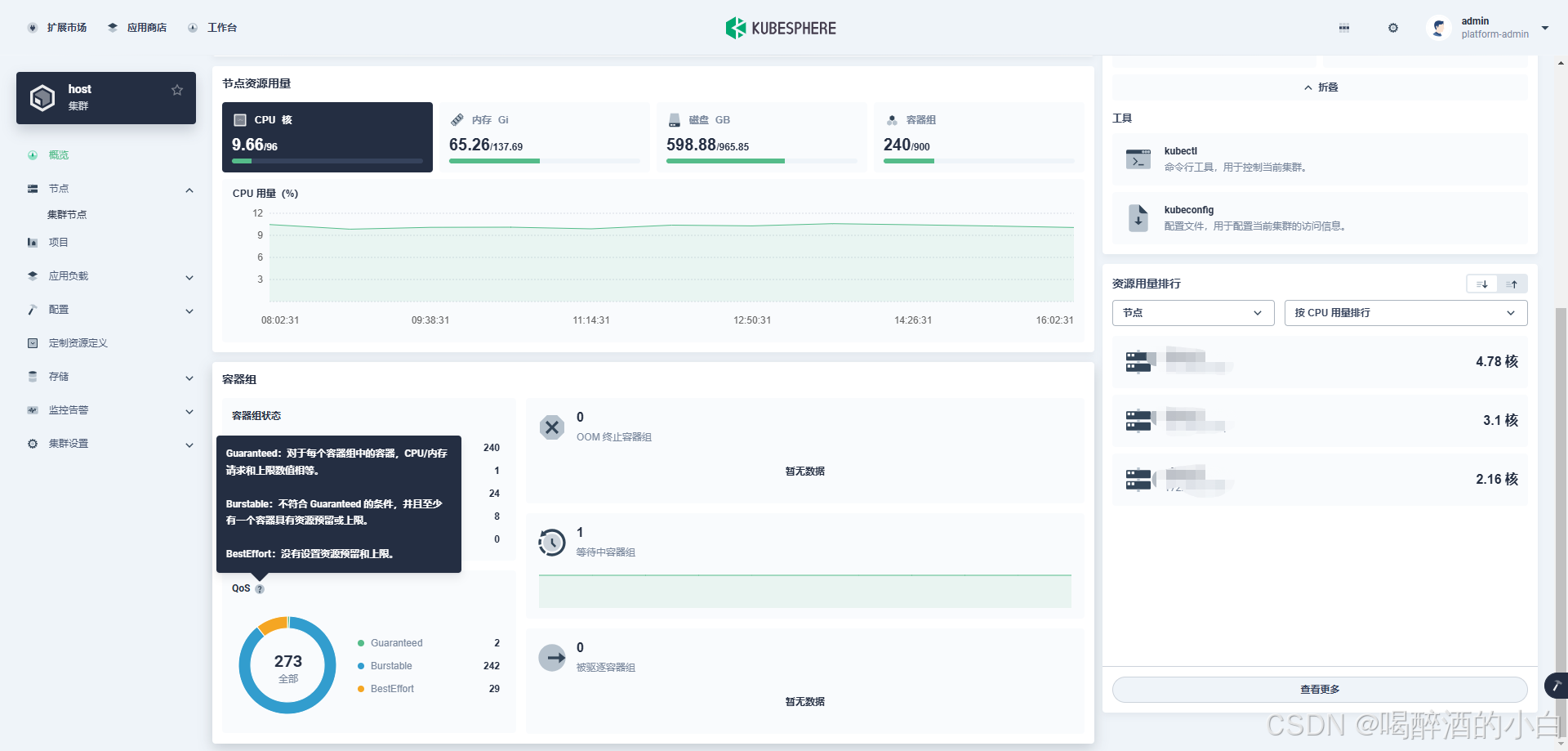Expand the 应用负载 sidebar menu

click(x=110, y=276)
